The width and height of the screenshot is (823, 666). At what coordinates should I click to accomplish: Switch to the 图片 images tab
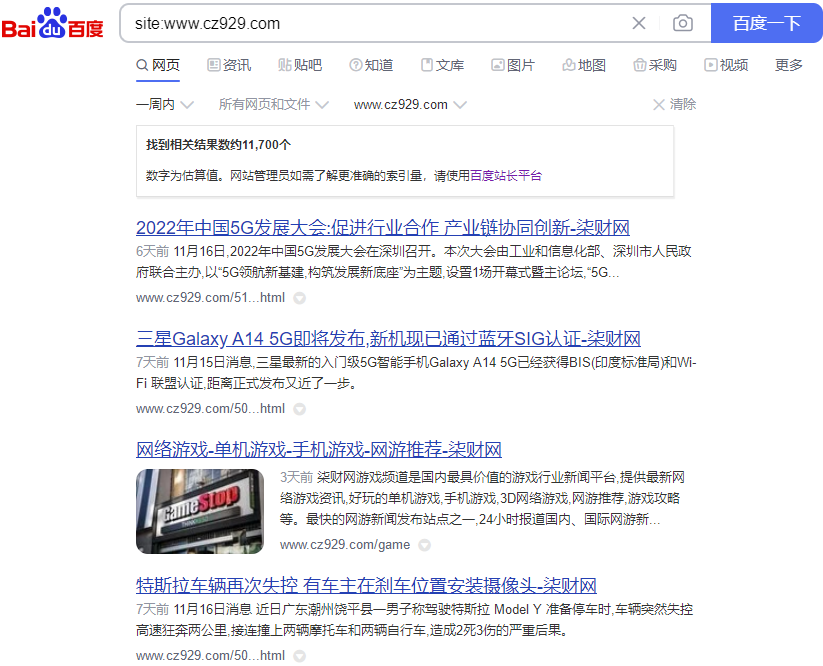click(513, 65)
